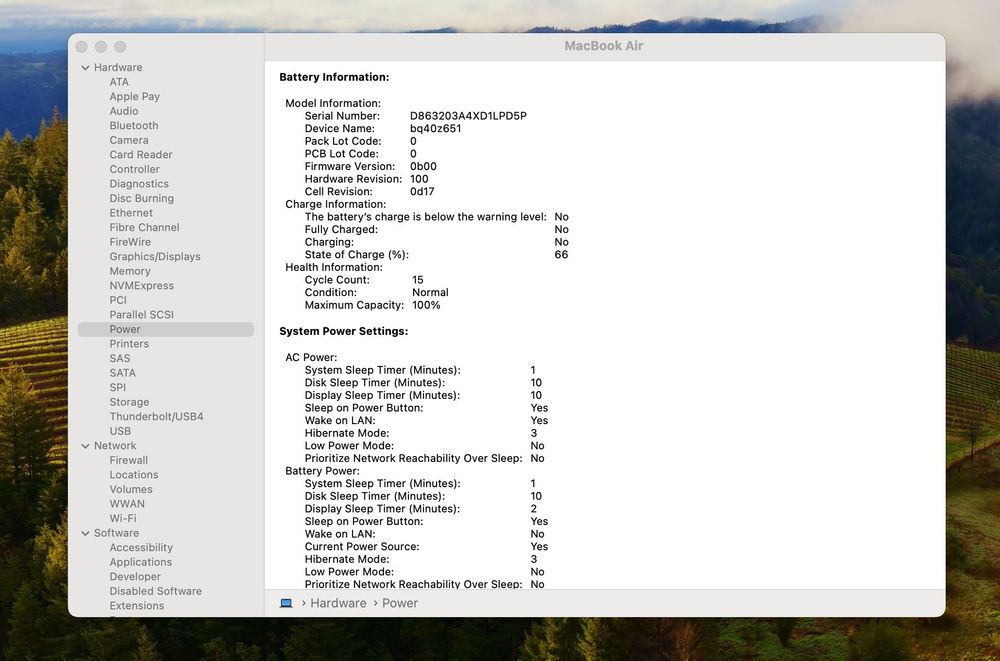The image size is (1000, 661).
Task: Select PCI in the sidebar
Action: coord(118,300)
